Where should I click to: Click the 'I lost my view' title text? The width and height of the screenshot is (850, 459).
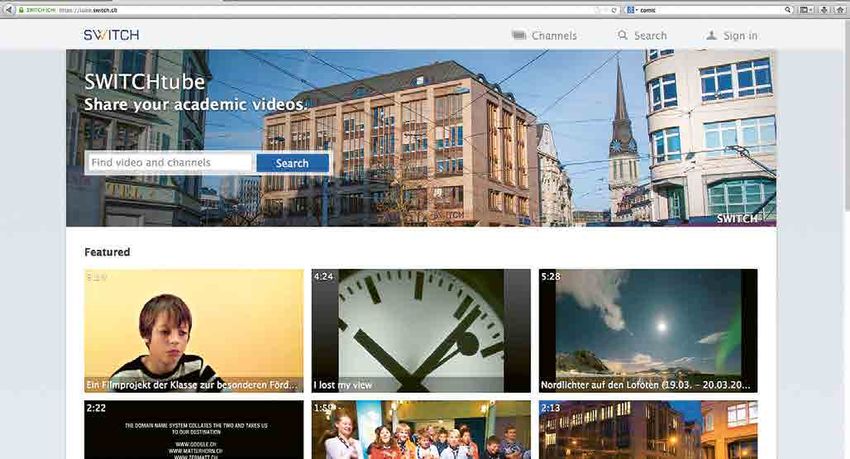tap(343, 385)
